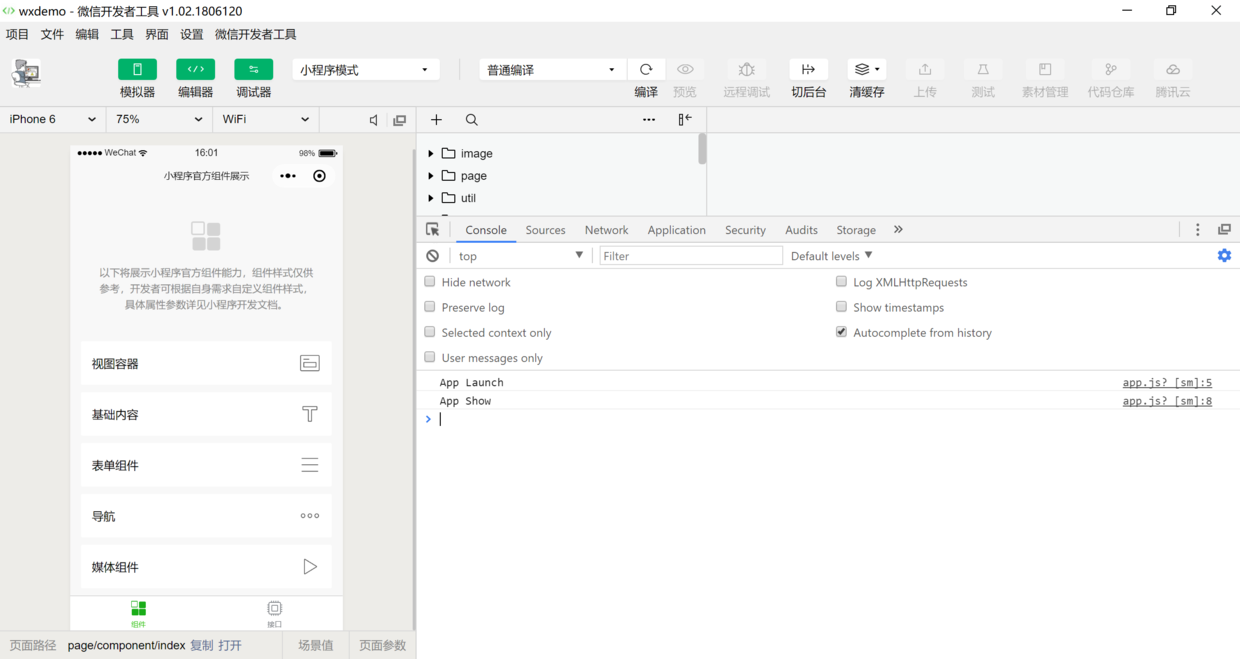Image resolution: width=1240 pixels, height=659 pixels.
Task: Open the 文件 menu
Action: (52, 34)
